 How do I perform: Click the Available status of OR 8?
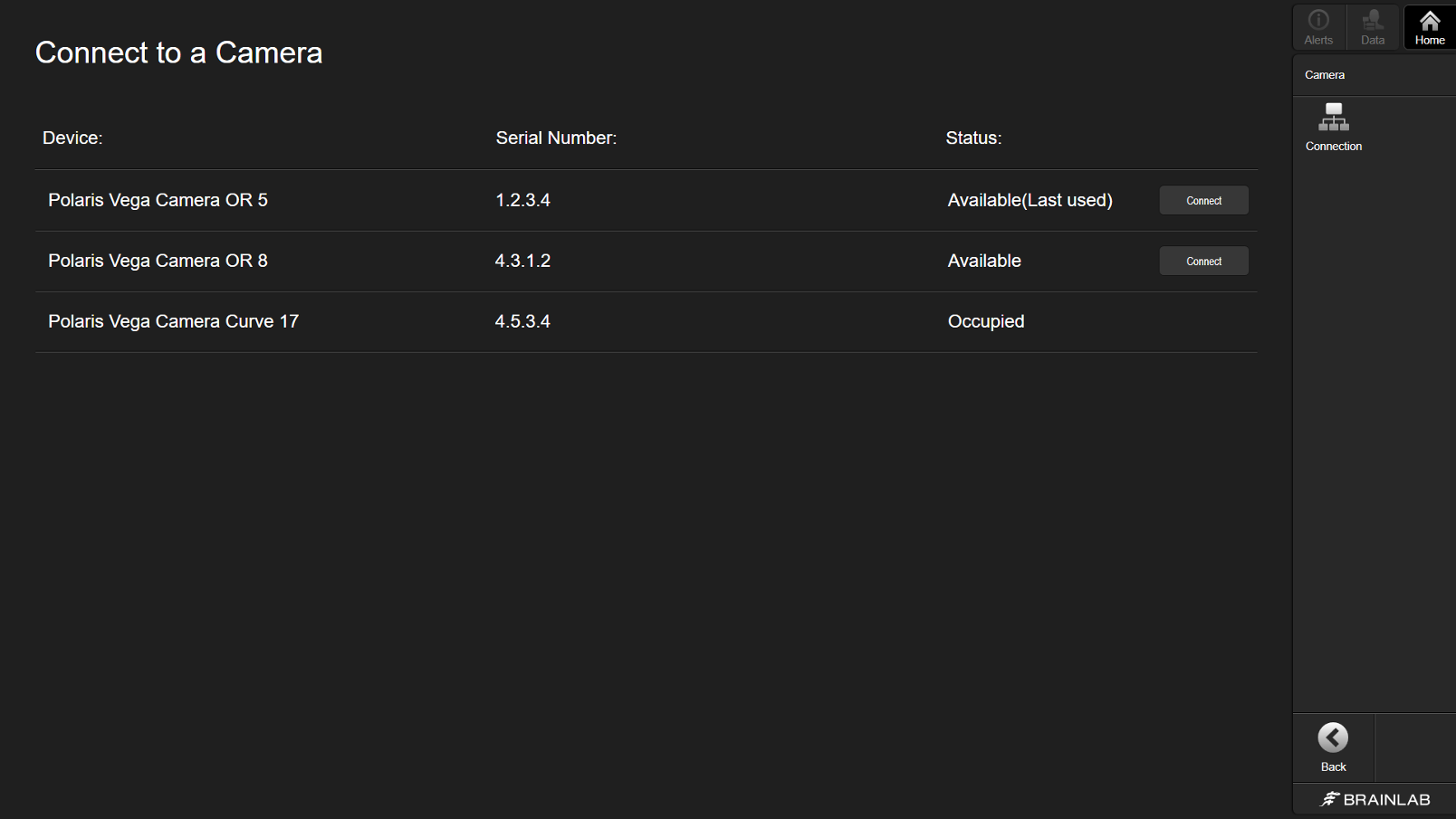click(984, 261)
